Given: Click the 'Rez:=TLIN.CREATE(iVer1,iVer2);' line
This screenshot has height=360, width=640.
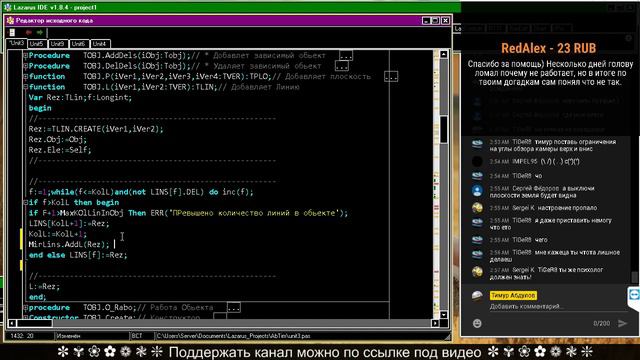Looking at the screenshot, I should tap(96, 129).
